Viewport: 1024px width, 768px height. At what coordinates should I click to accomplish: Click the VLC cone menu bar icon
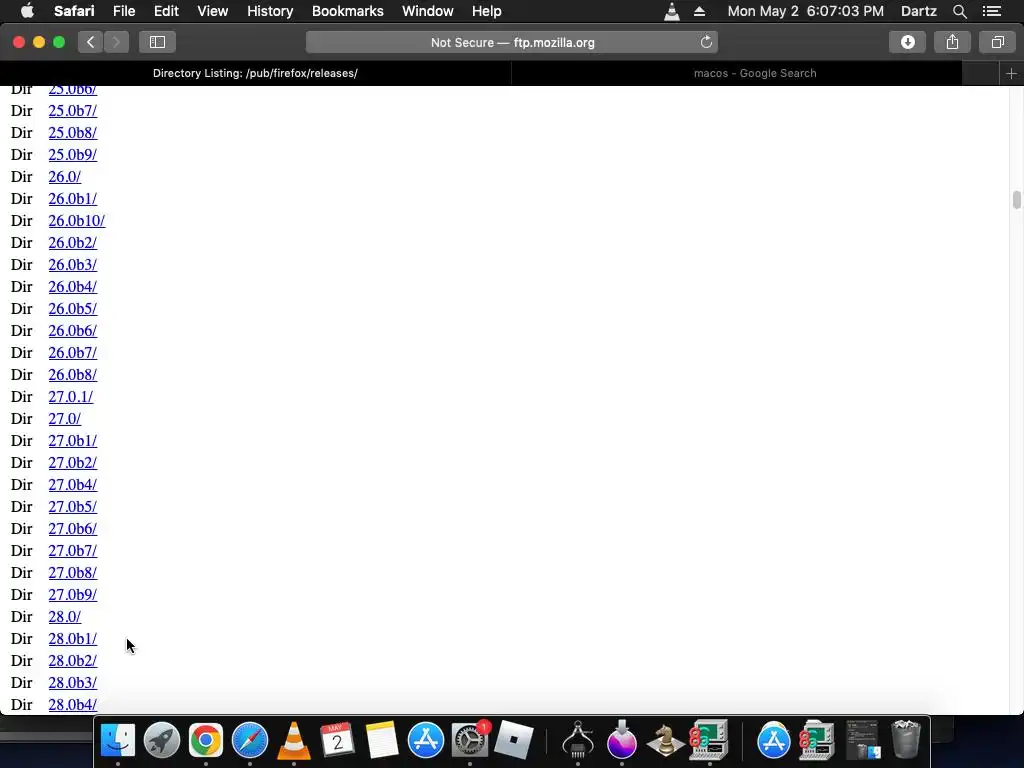[x=671, y=11]
